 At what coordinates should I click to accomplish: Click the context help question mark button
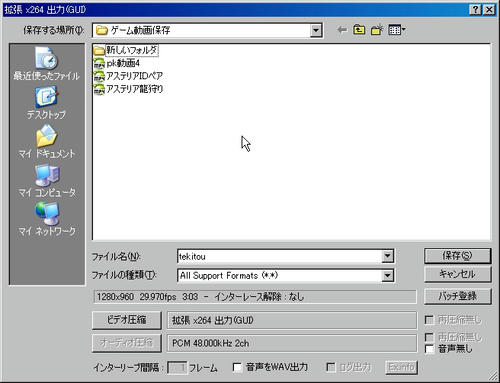point(475,10)
